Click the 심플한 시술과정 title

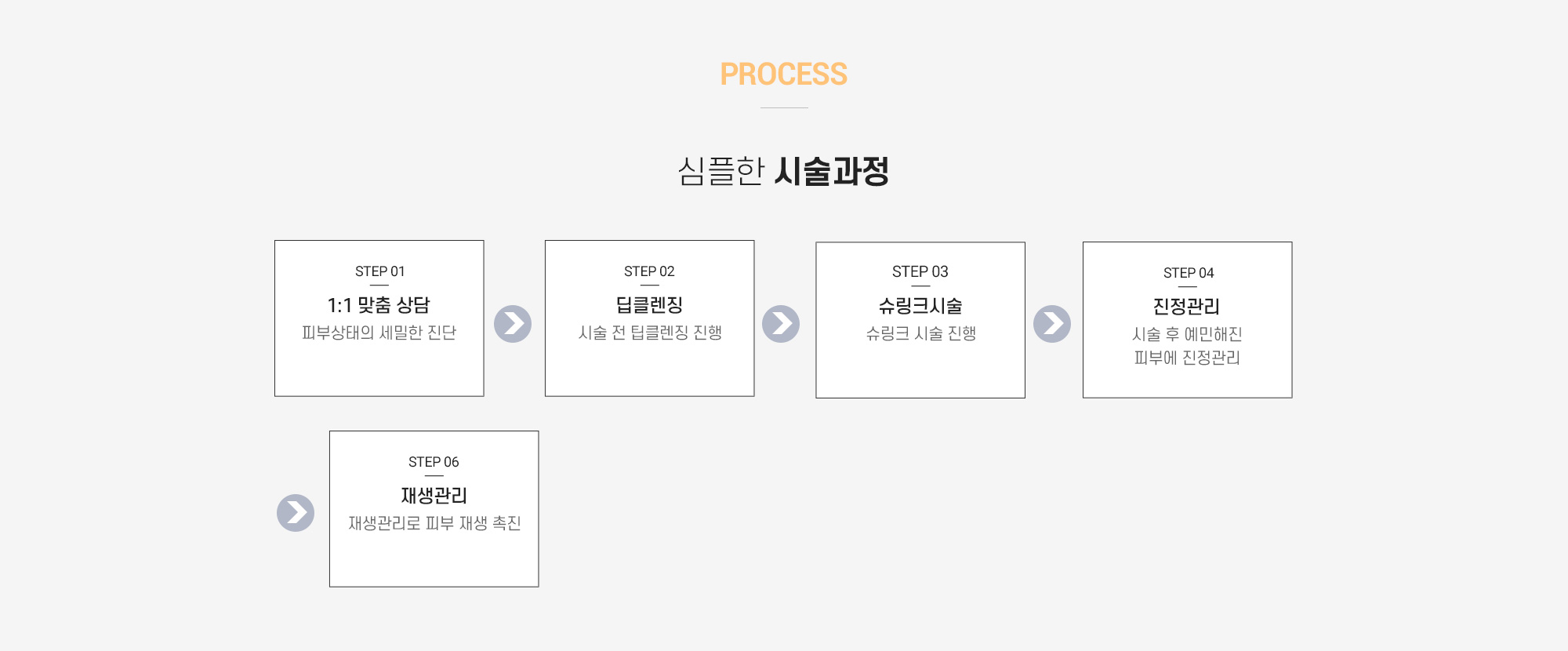click(783, 171)
